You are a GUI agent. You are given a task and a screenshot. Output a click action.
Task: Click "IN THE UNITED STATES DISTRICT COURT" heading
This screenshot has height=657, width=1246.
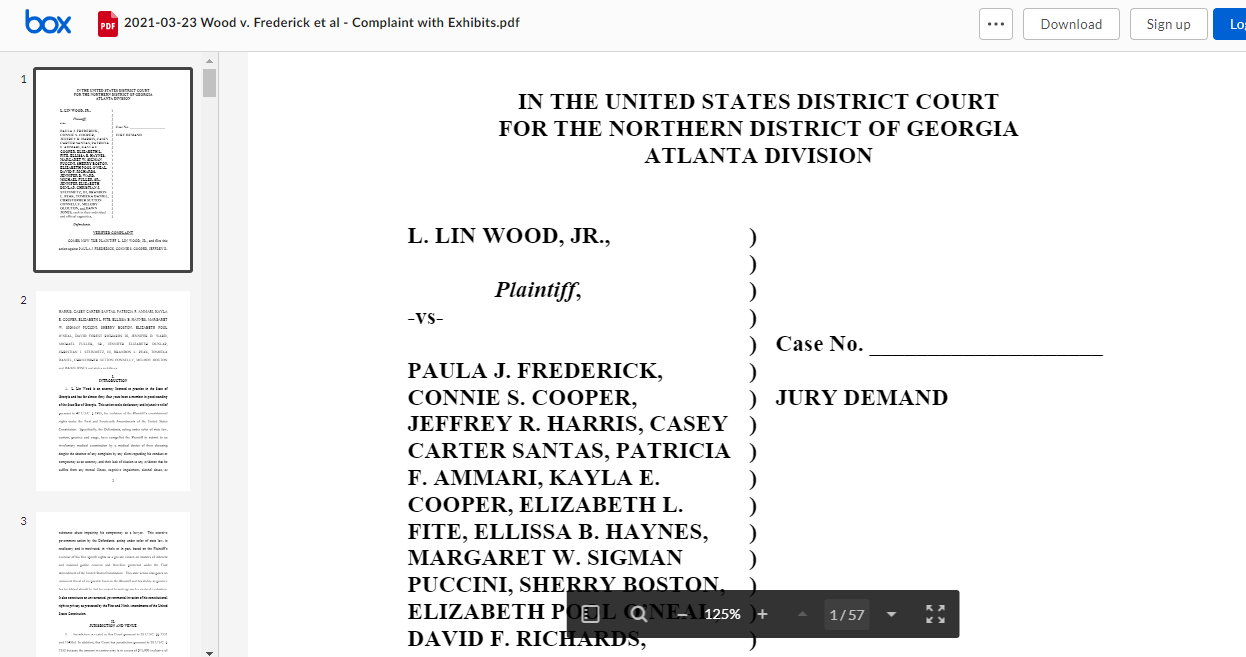pyautogui.click(x=758, y=102)
